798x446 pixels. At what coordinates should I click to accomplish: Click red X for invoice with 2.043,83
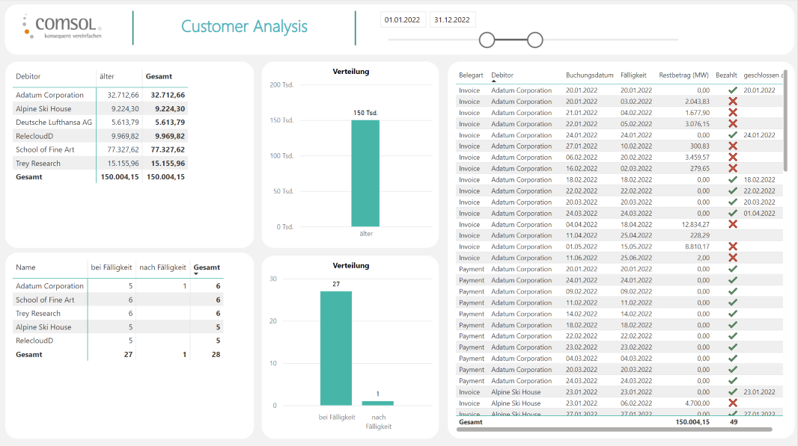pyautogui.click(x=733, y=101)
